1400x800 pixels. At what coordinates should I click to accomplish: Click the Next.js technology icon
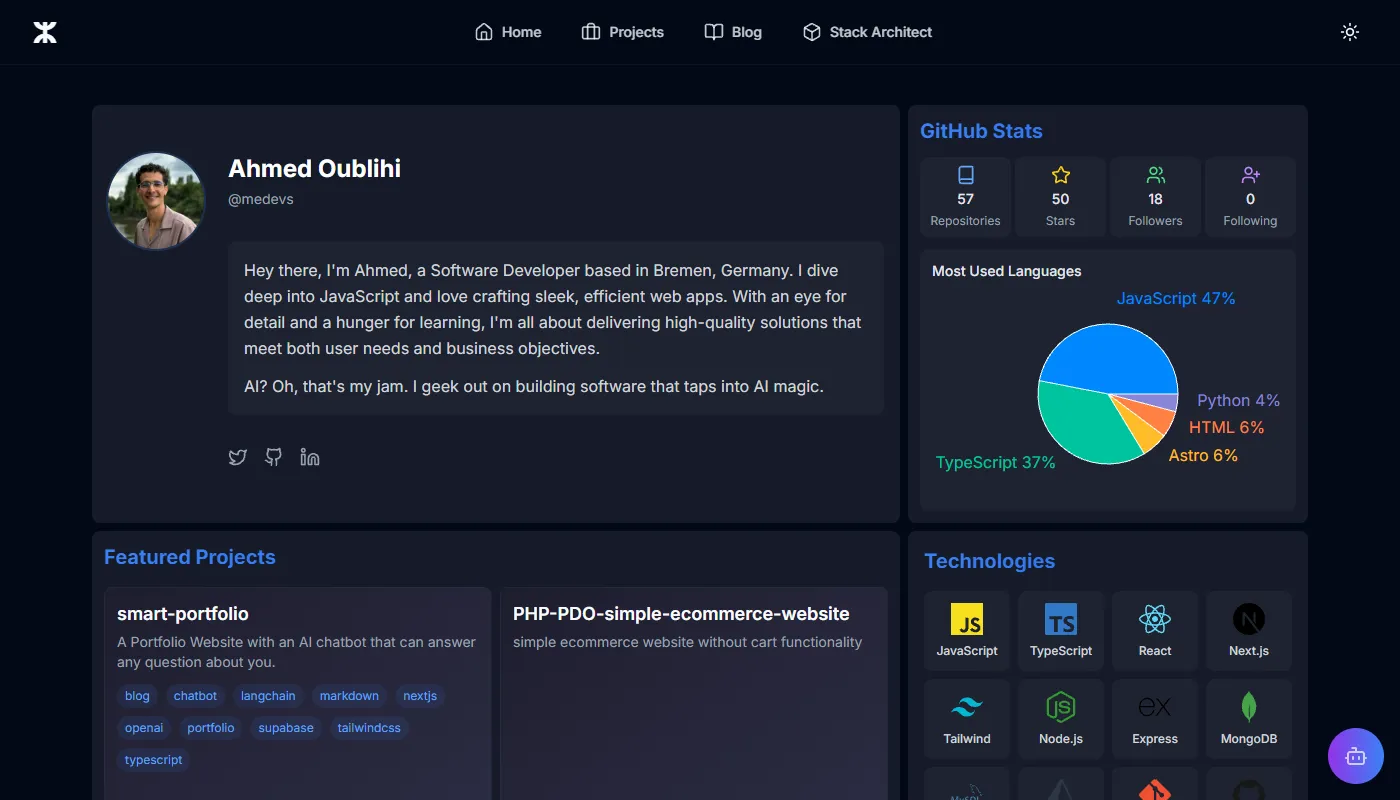(x=1249, y=619)
